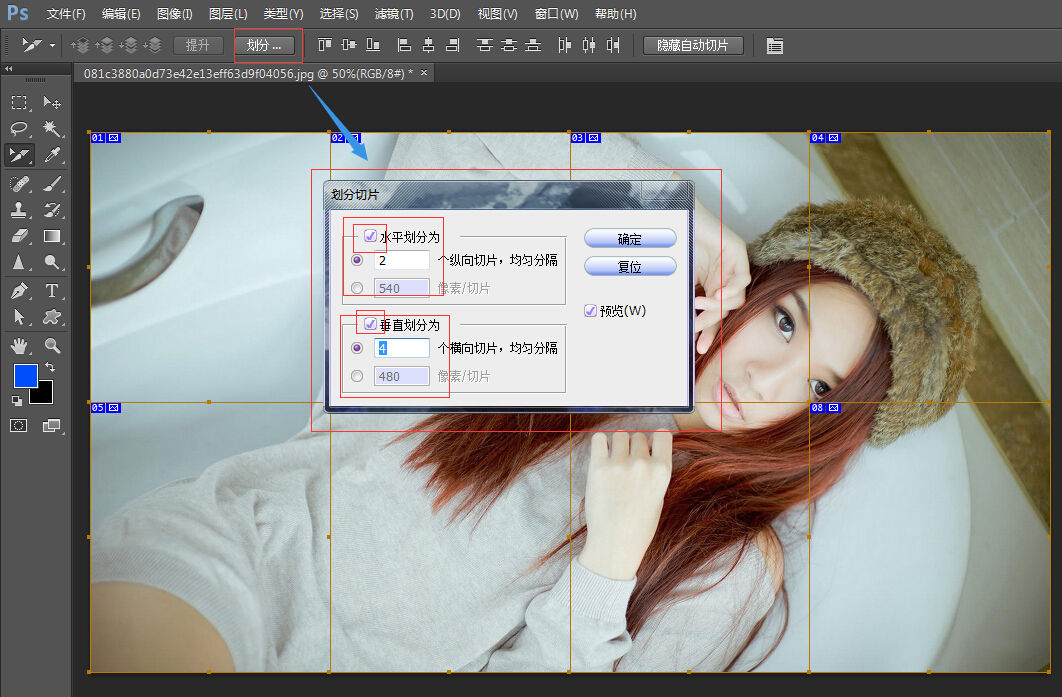
Task: Select the 540 像素/切片 radio button
Action: pyautogui.click(x=358, y=288)
